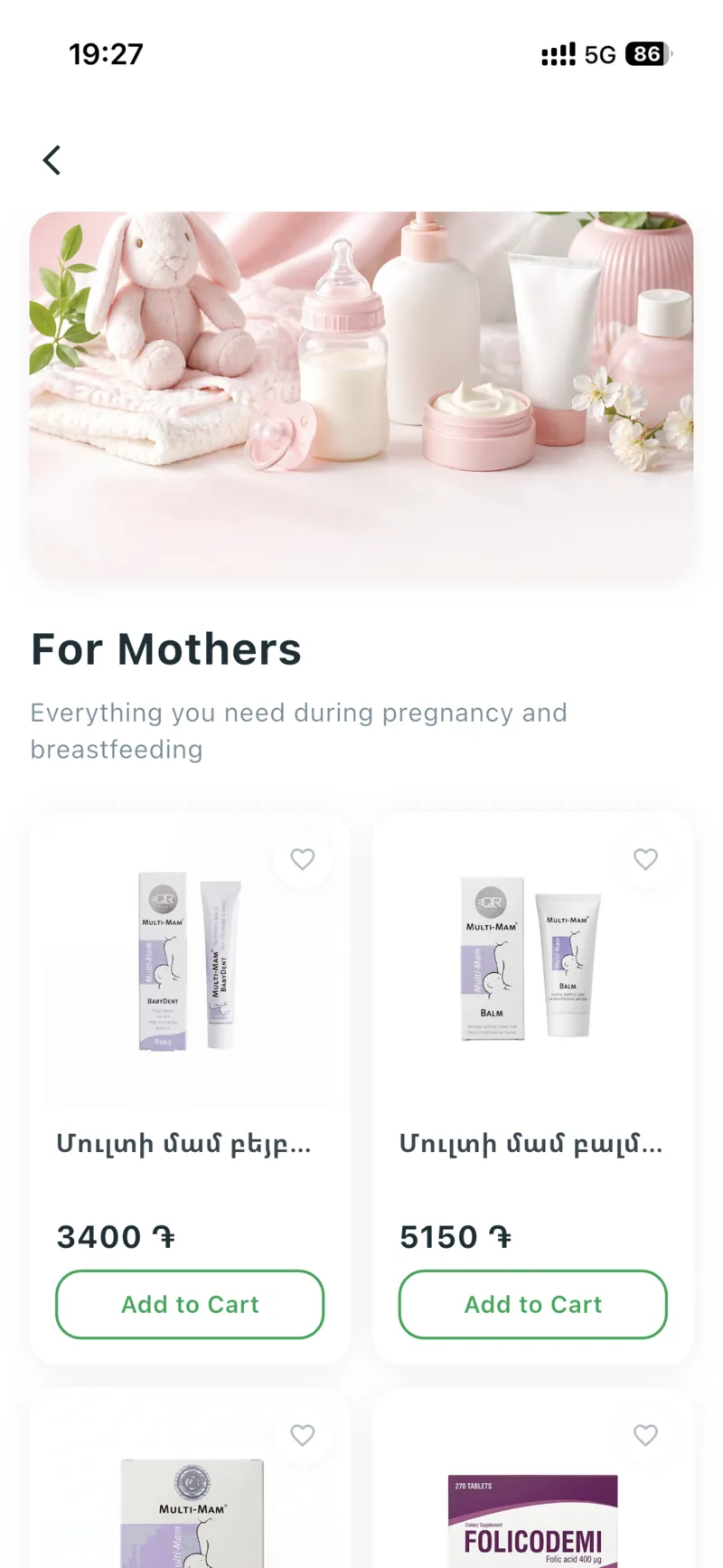723x1568 pixels.
Task: Tap the 3400 ֏ price
Action: coord(116,1237)
